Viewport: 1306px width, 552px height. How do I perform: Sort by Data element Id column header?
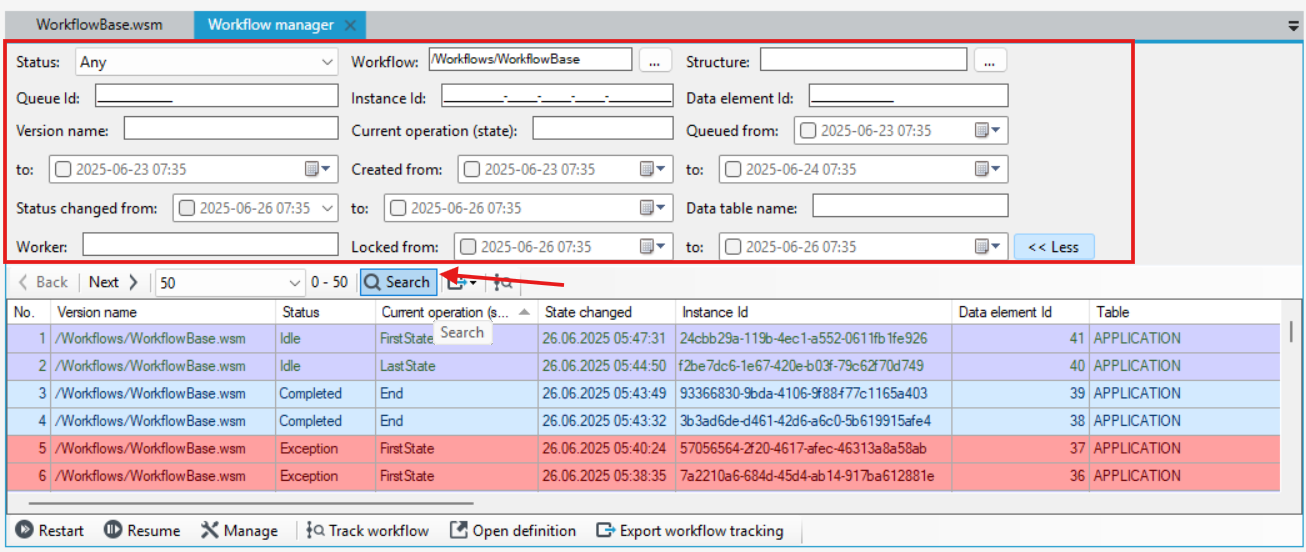(x=1020, y=312)
